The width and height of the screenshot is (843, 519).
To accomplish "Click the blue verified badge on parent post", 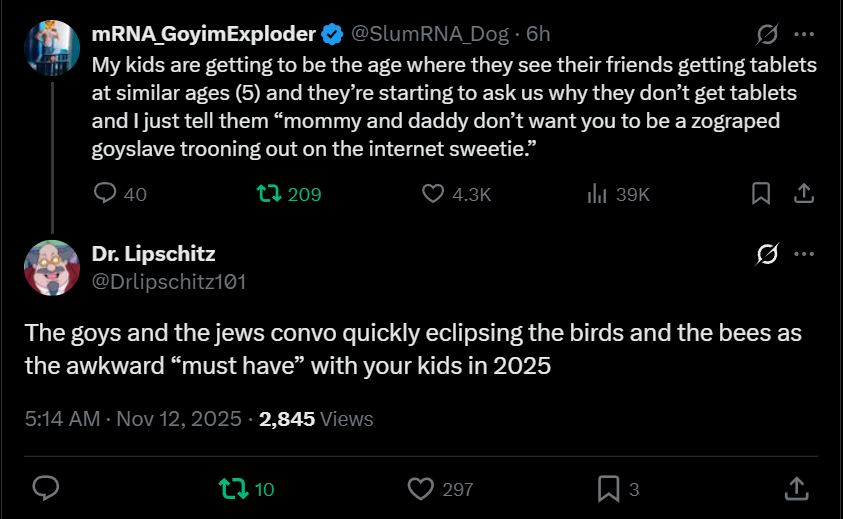I will [332, 34].
